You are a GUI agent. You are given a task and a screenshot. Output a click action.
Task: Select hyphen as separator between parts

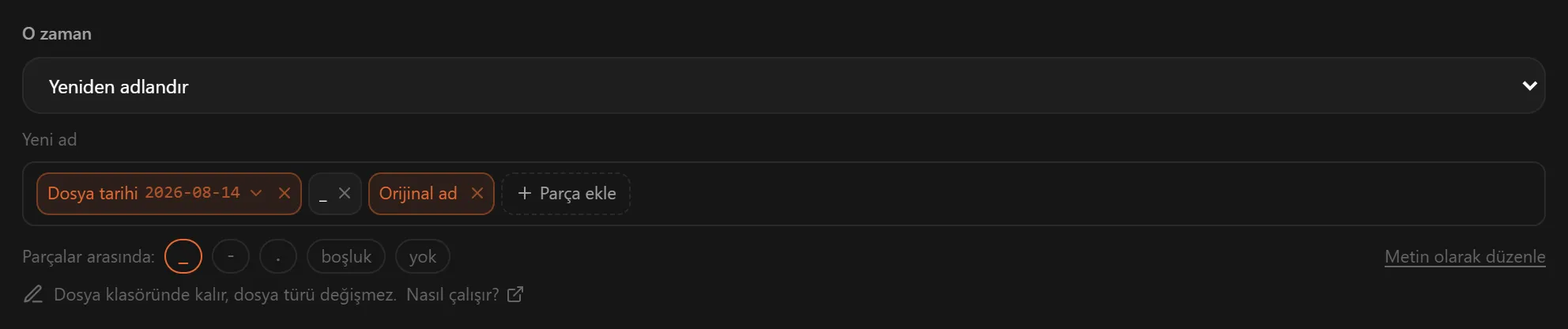tap(231, 256)
